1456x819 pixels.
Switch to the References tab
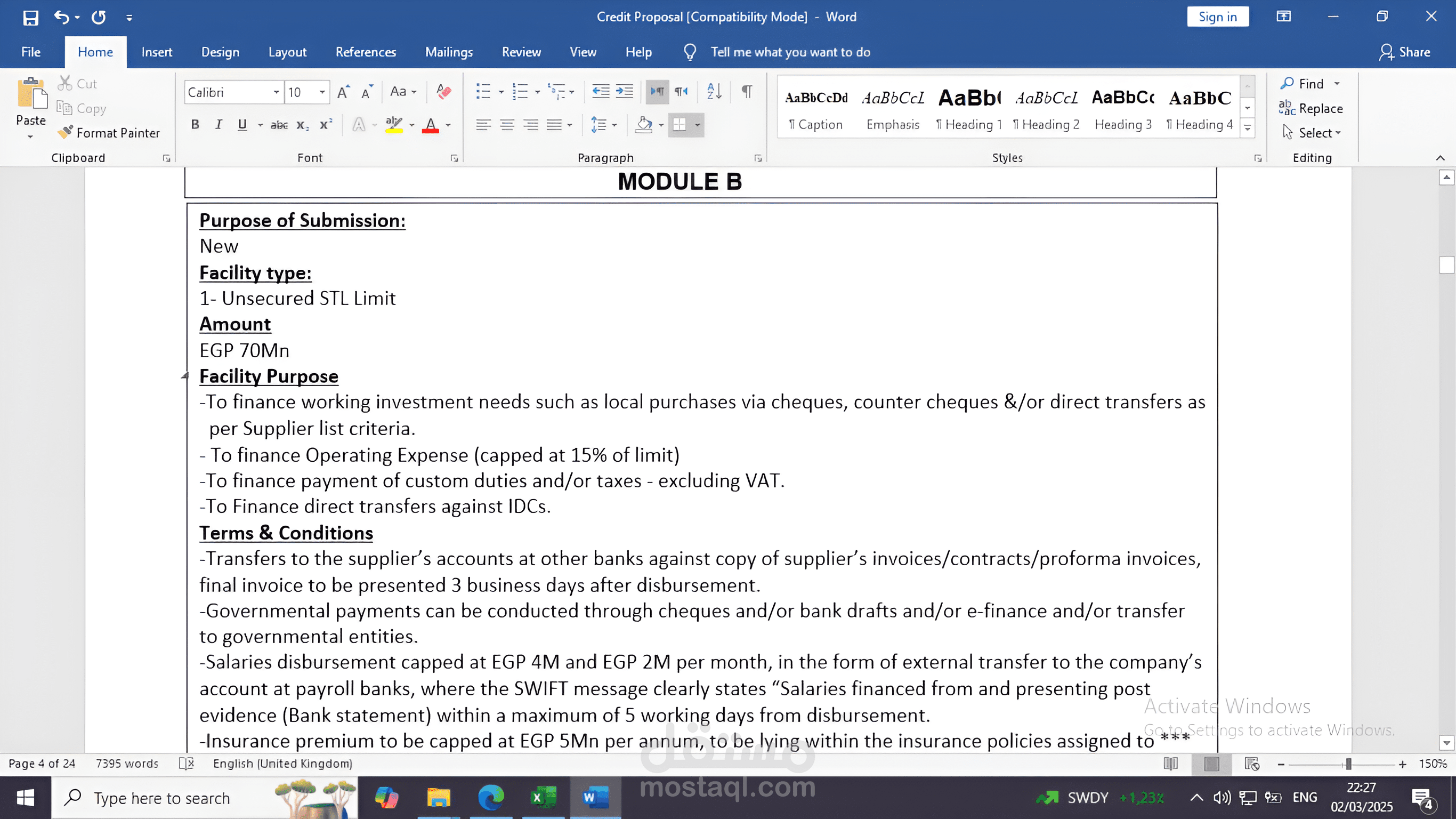pyautogui.click(x=366, y=52)
